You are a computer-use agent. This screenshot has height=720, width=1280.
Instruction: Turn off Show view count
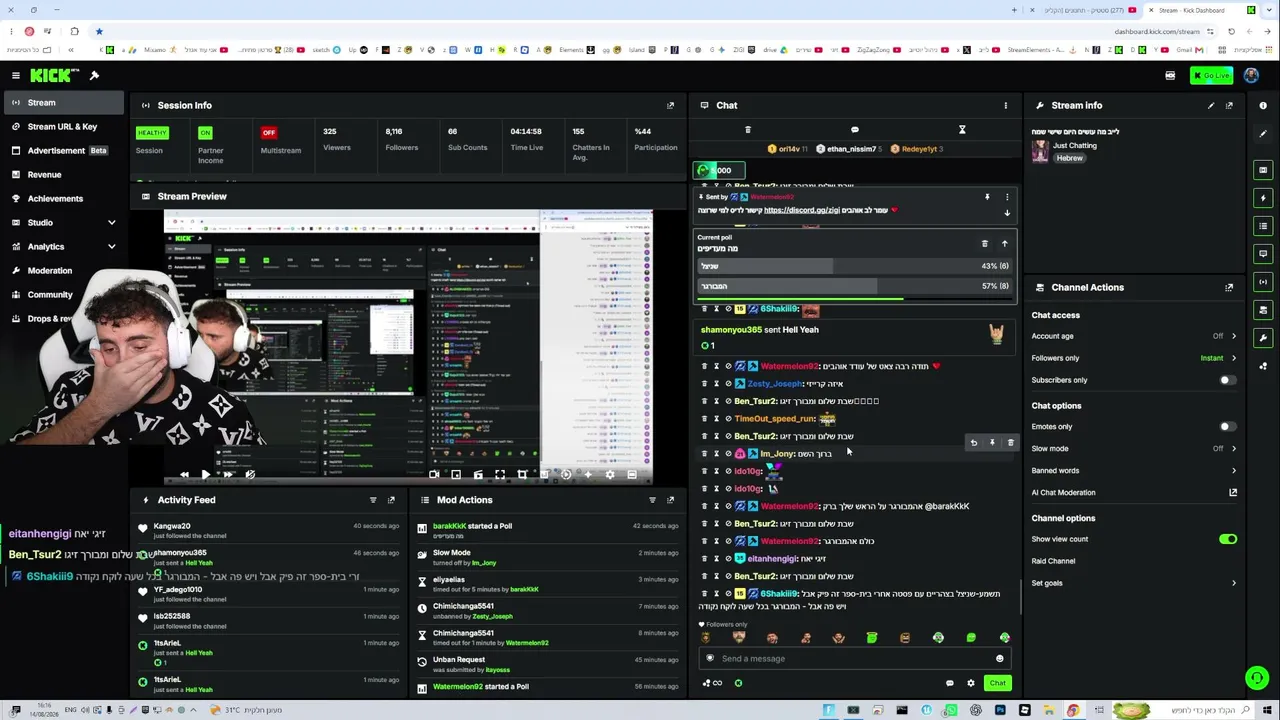click(1228, 539)
